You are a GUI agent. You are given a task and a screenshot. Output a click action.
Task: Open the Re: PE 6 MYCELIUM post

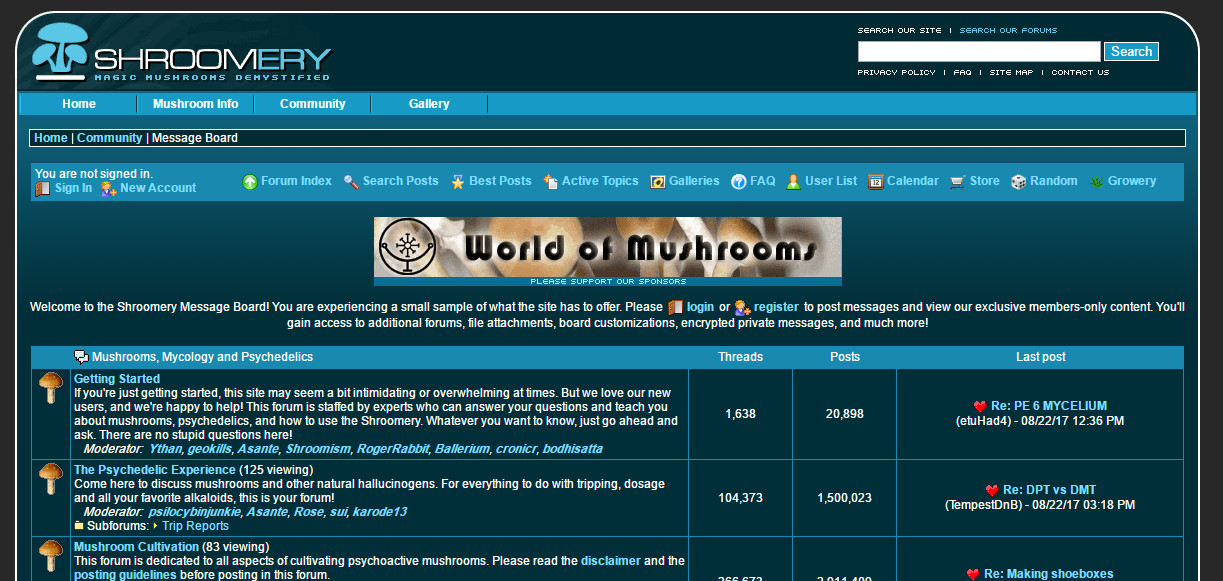(x=1049, y=406)
